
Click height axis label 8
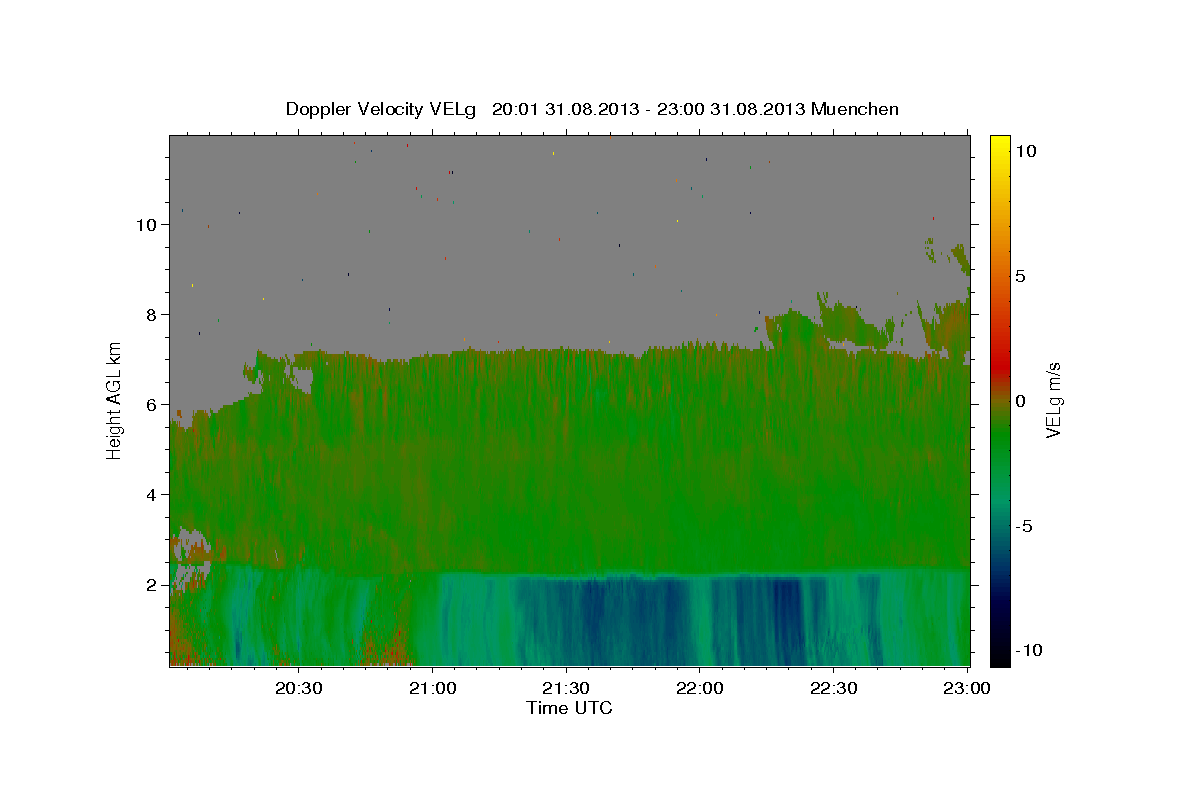coord(151,315)
